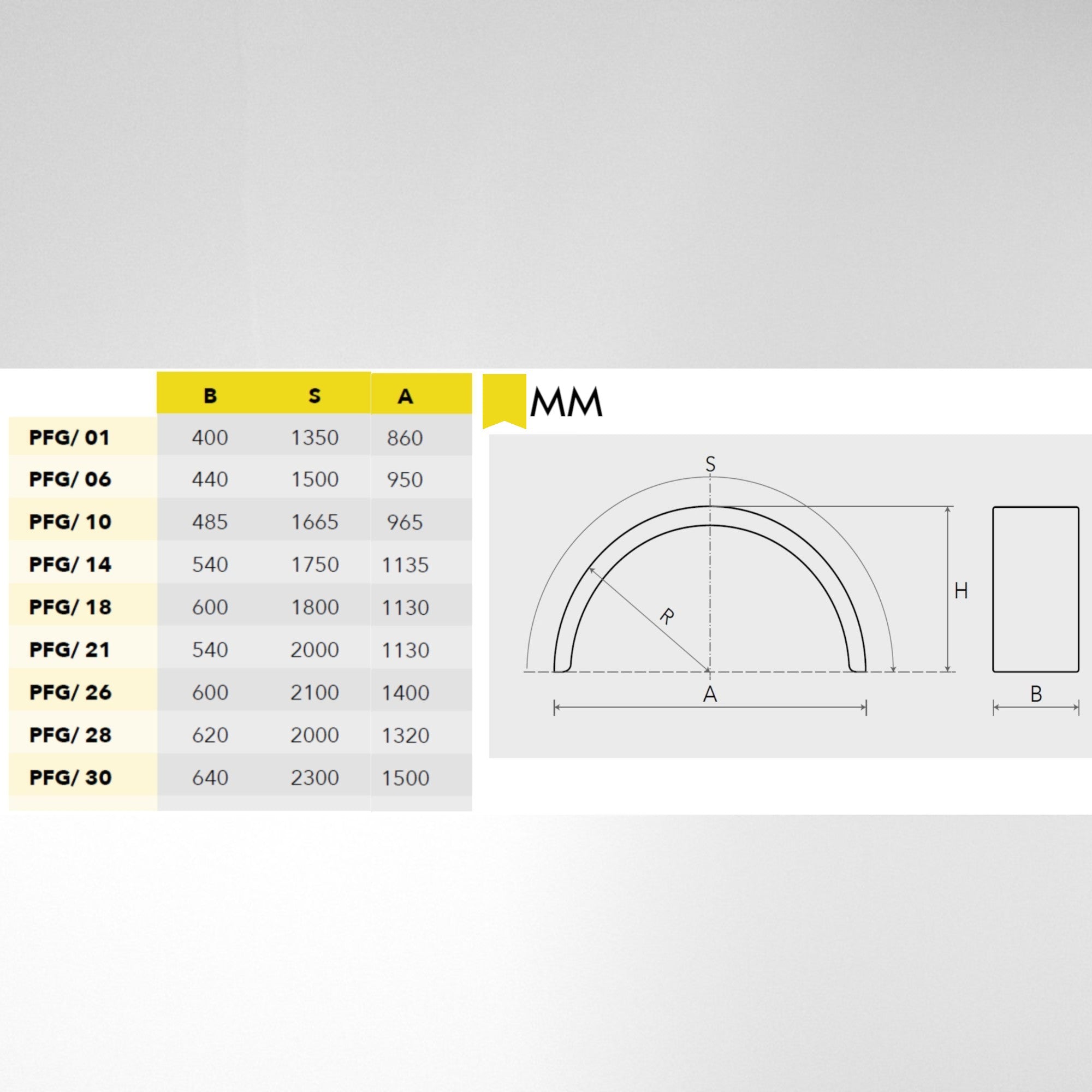Click the PFG/ 01 row label
The image size is (1092, 1092).
click(x=69, y=437)
